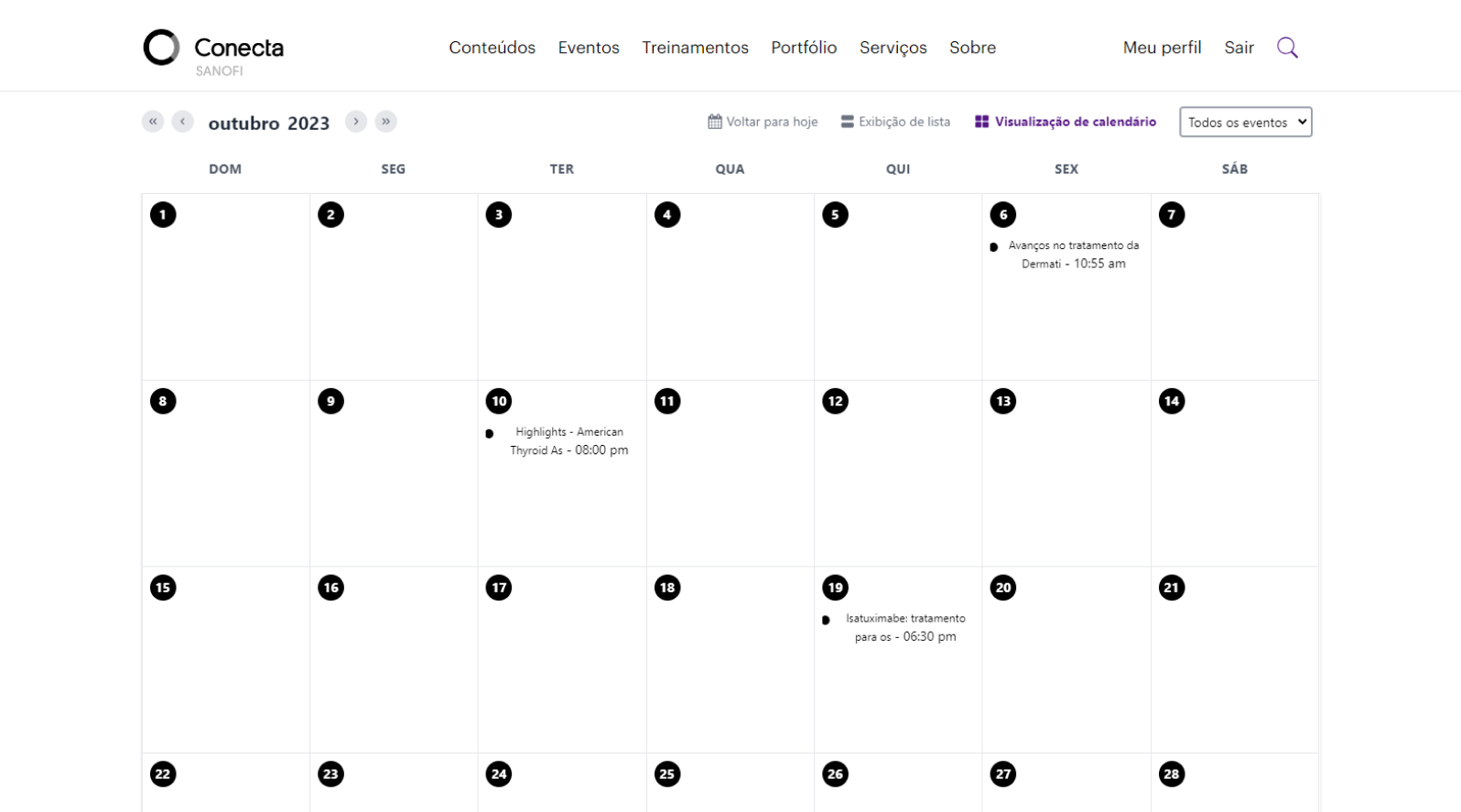
Task: Open the Todos os eventos dropdown
Action: point(1245,123)
